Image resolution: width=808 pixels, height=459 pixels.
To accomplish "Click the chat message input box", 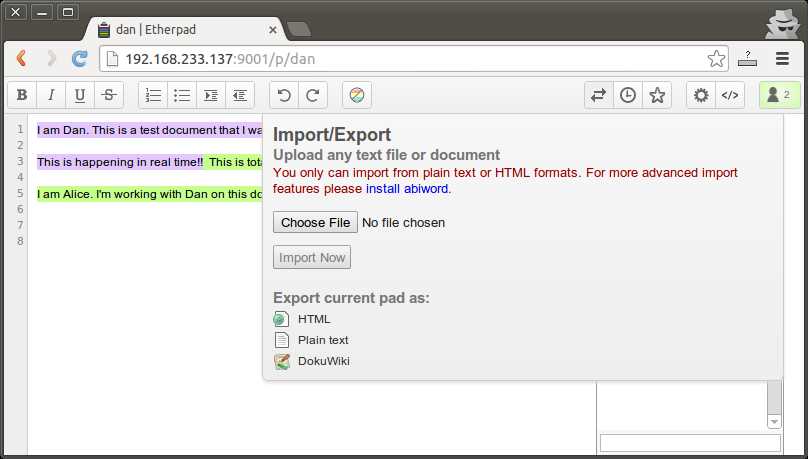I will coord(690,443).
